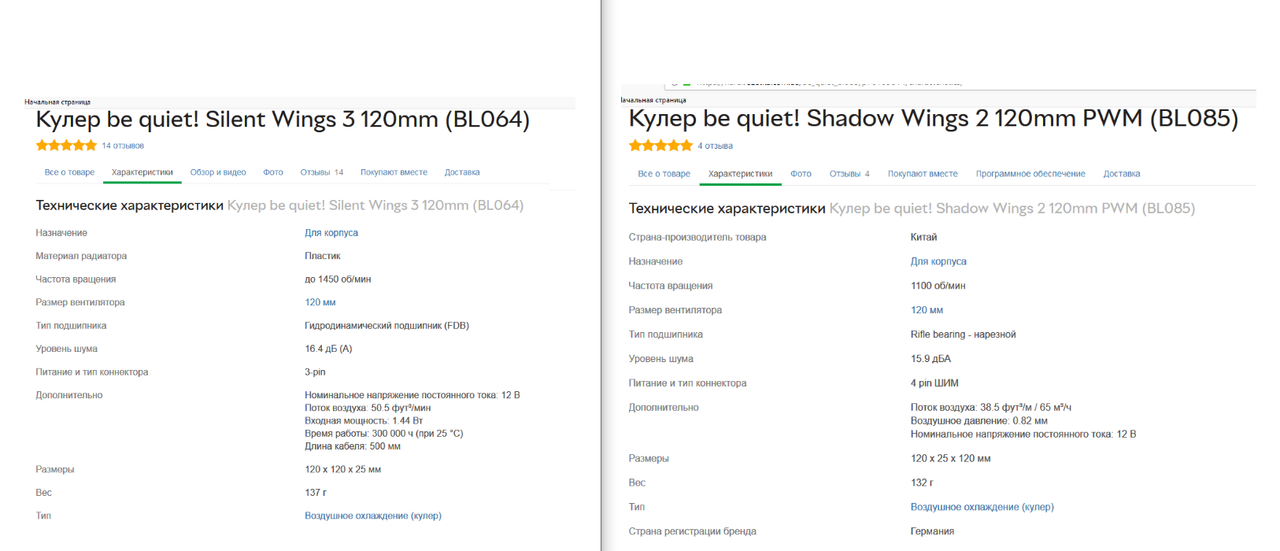
Task: Click 'Воздушное давление: 0.82 мм' line
Action: [x=979, y=421]
